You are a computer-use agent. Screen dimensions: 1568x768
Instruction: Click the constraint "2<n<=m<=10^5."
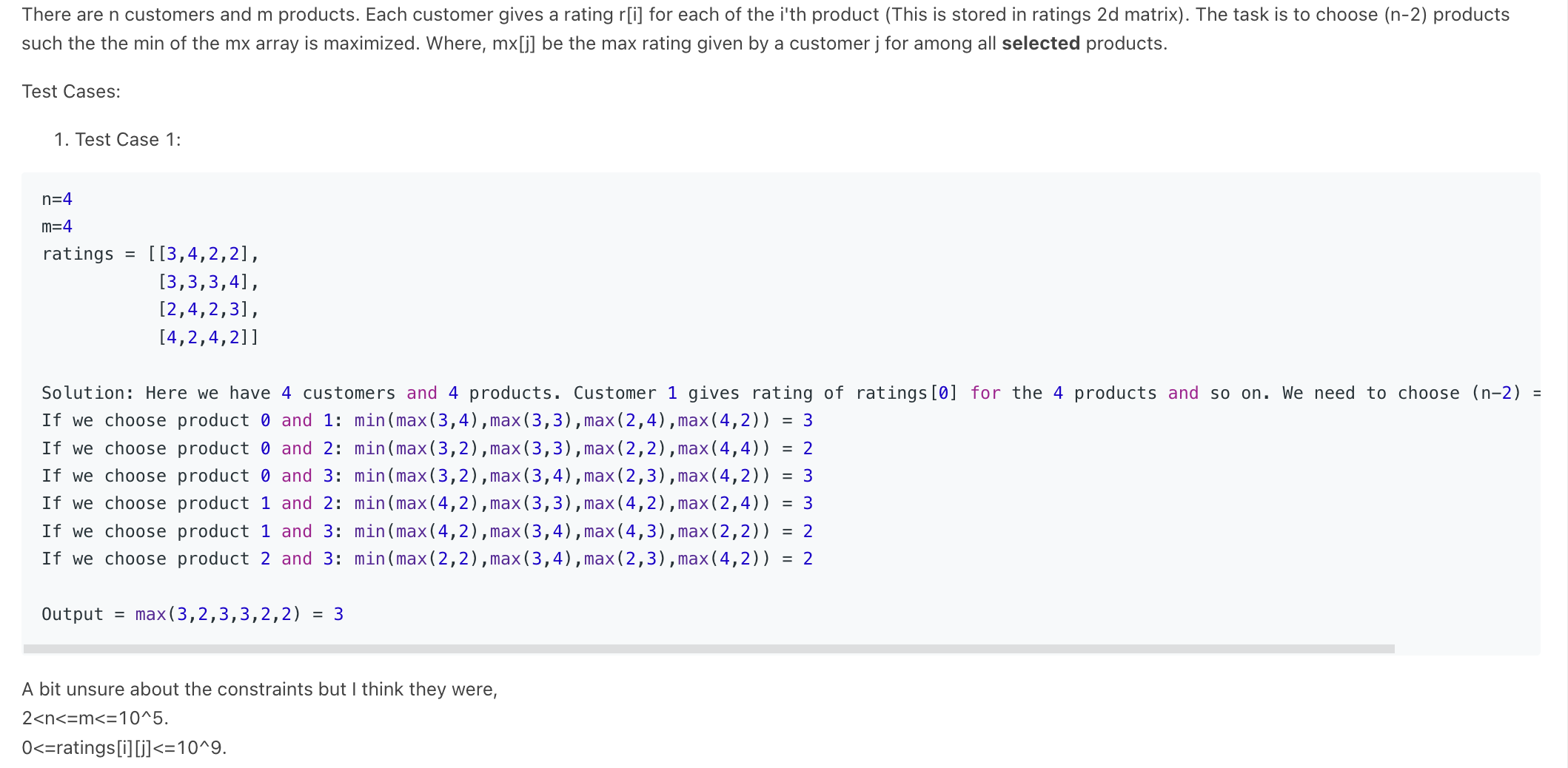(96, 718)
